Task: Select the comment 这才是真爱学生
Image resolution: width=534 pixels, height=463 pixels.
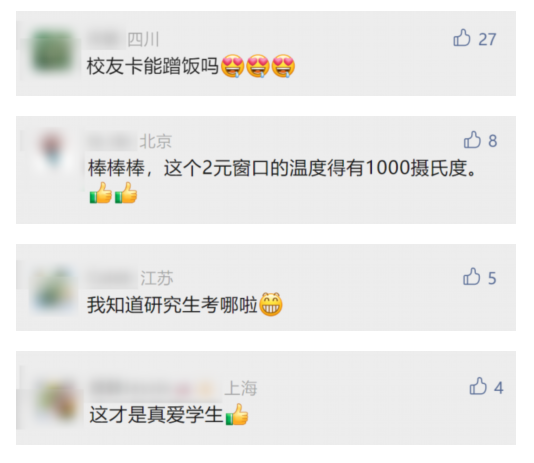Action: (x=156, y=415)
